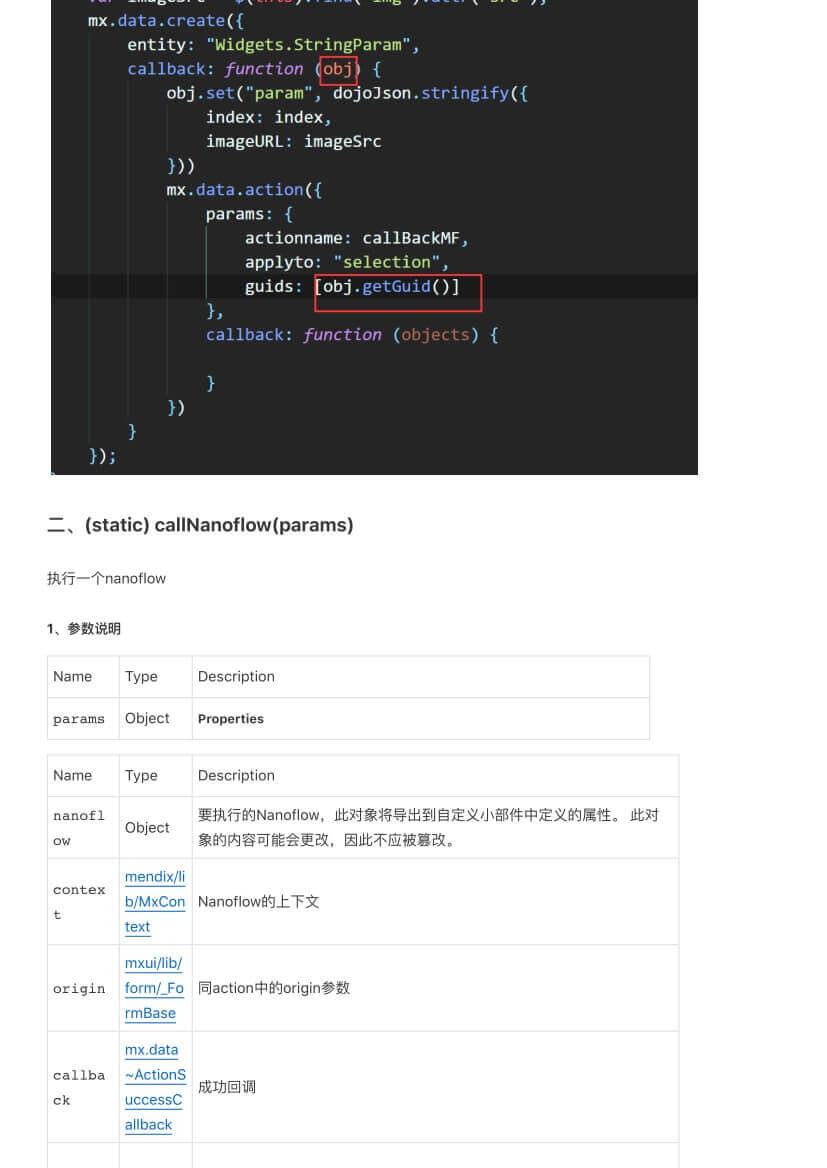
Task: Click the bold Properties cell
Action: point(230,719)
